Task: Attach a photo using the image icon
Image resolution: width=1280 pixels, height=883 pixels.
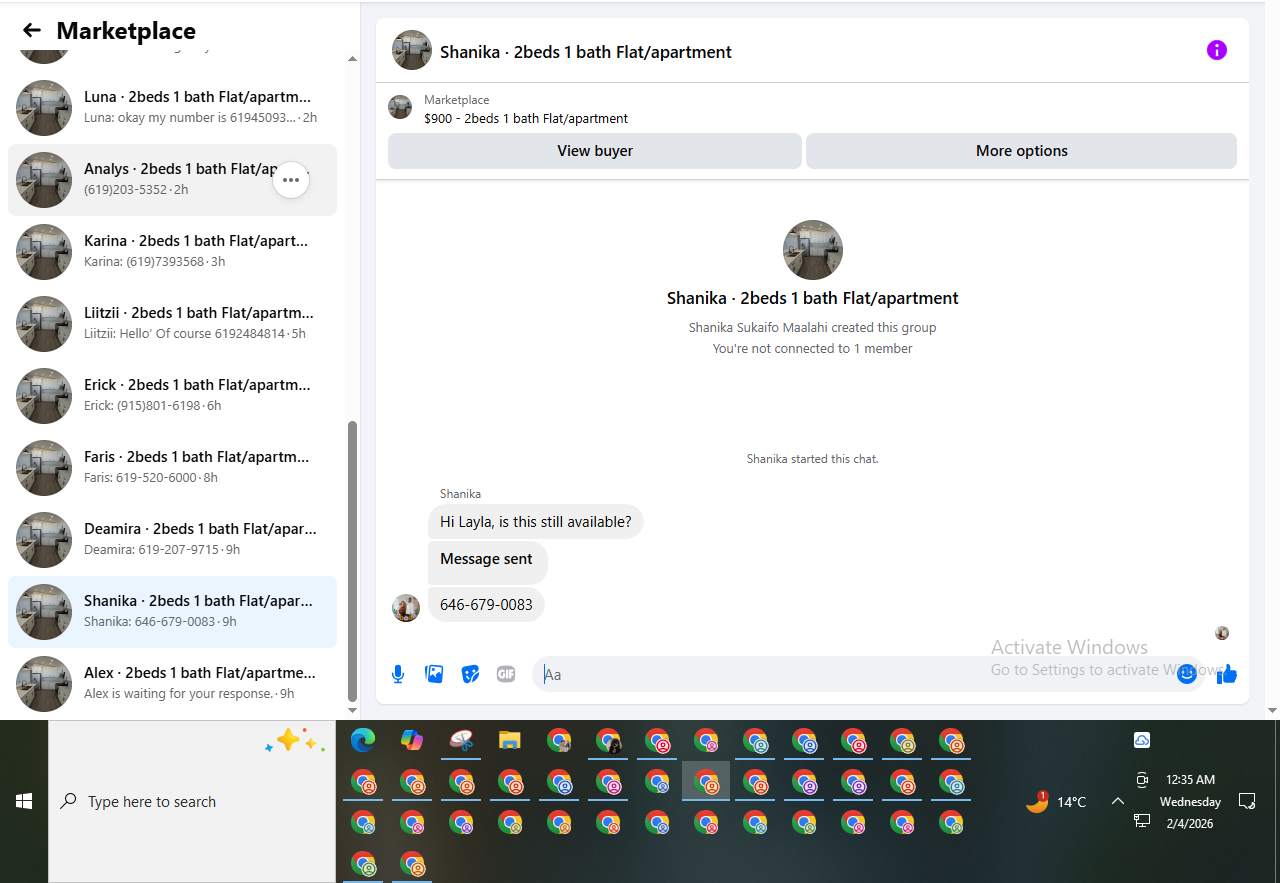Action: coord(434,674)
